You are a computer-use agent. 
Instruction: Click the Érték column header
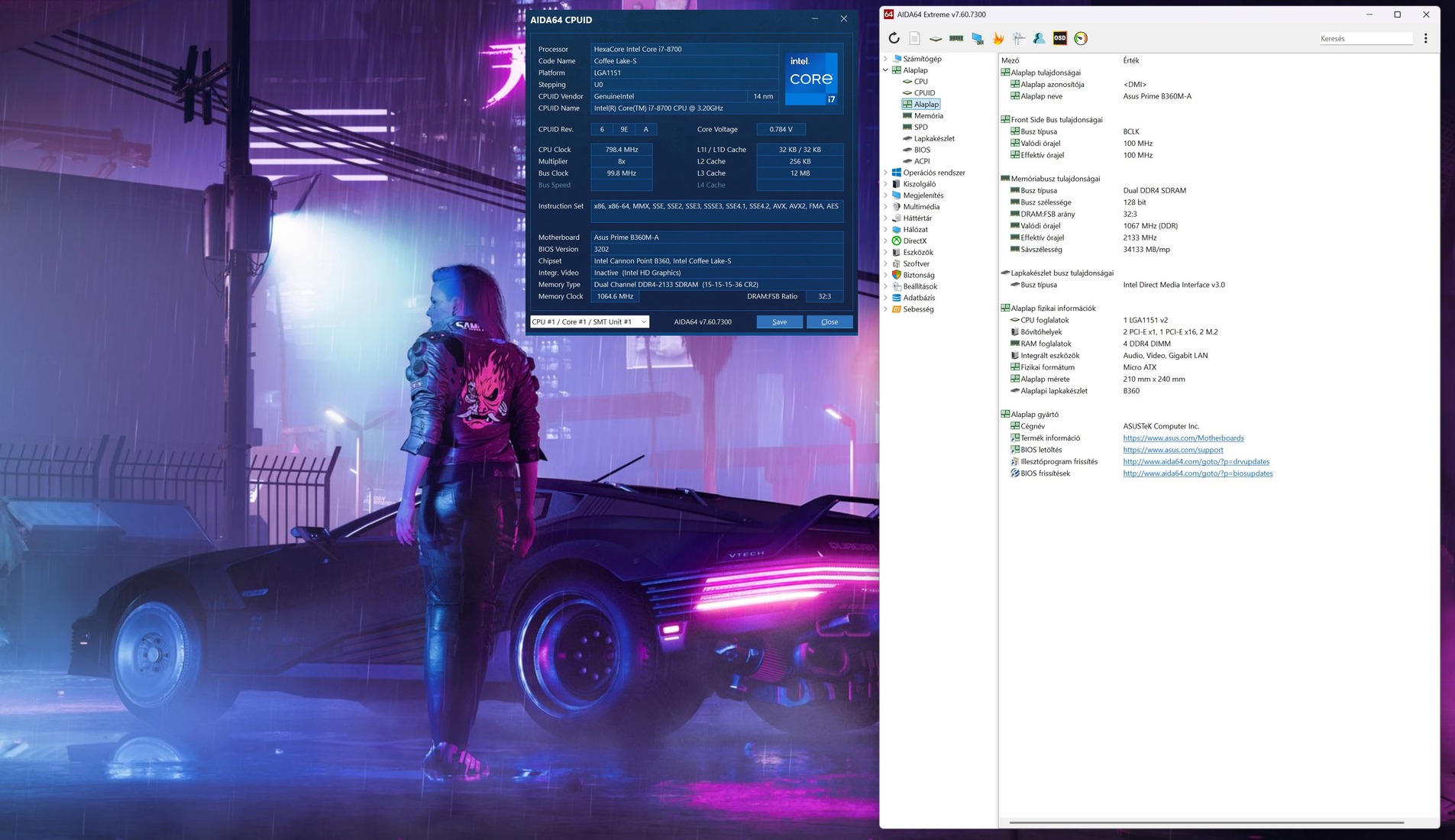click(1131, 60)
